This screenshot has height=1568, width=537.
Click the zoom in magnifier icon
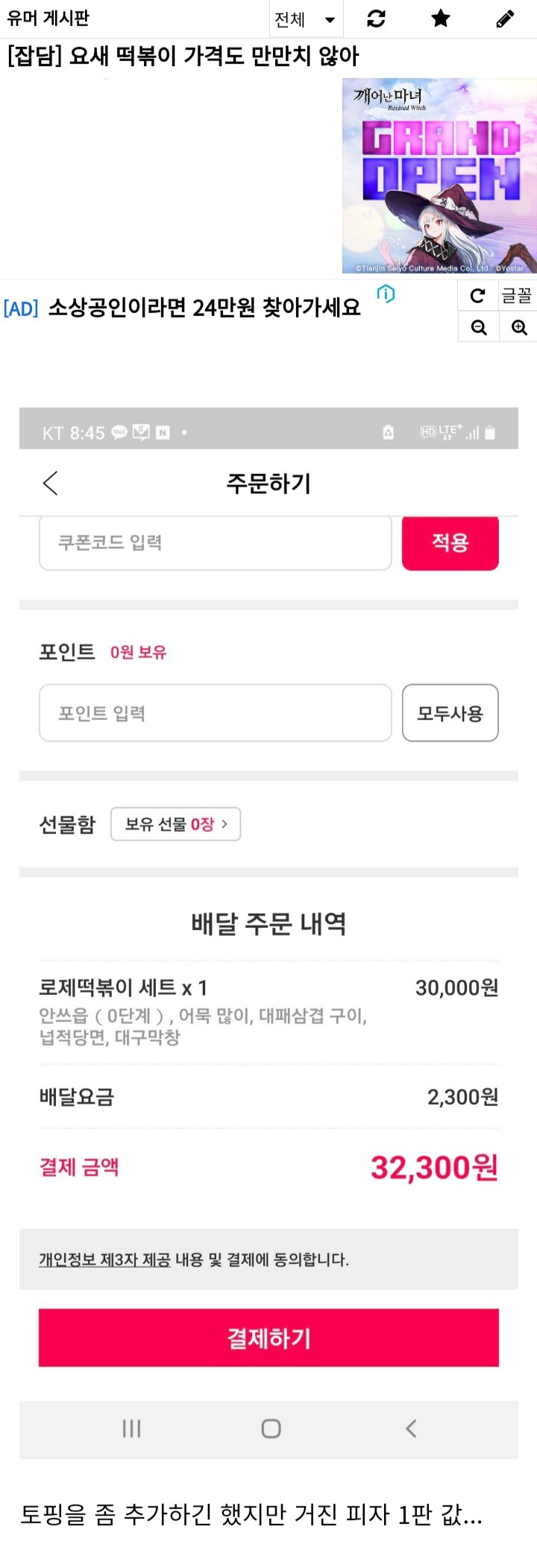click(519, 327)
